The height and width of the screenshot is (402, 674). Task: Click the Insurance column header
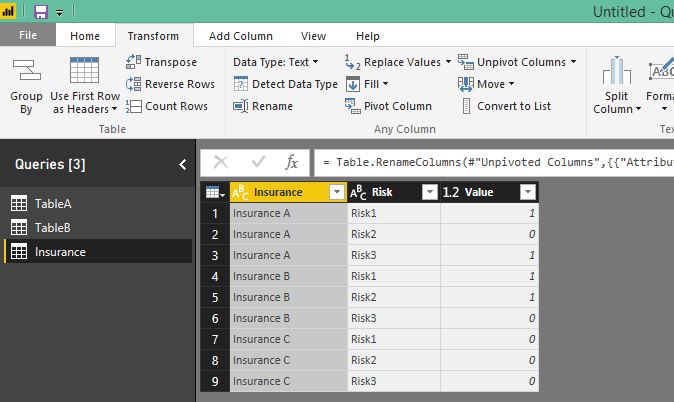[x=288, y=192]
